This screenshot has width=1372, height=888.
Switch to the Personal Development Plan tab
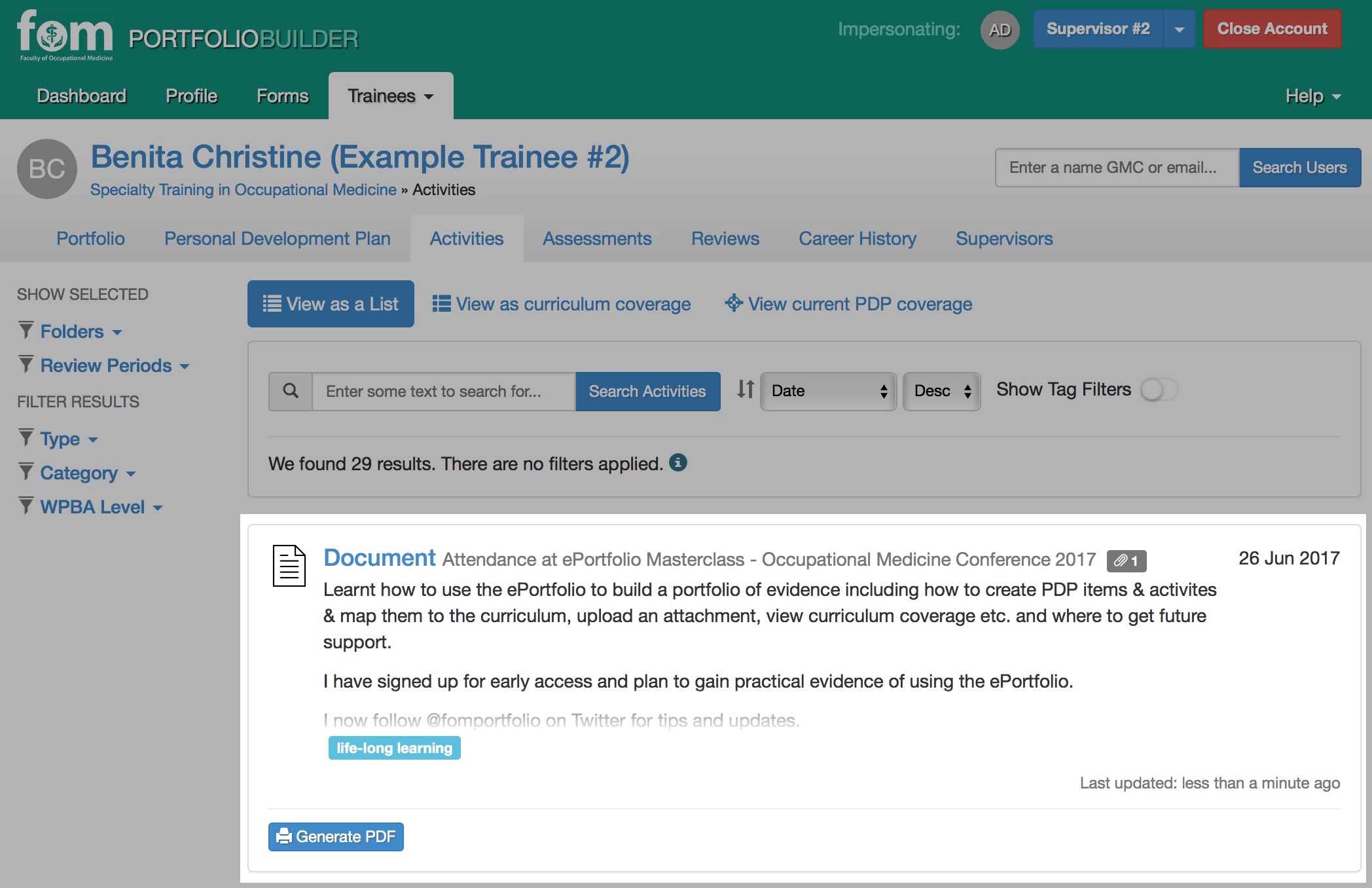[278, 238]
